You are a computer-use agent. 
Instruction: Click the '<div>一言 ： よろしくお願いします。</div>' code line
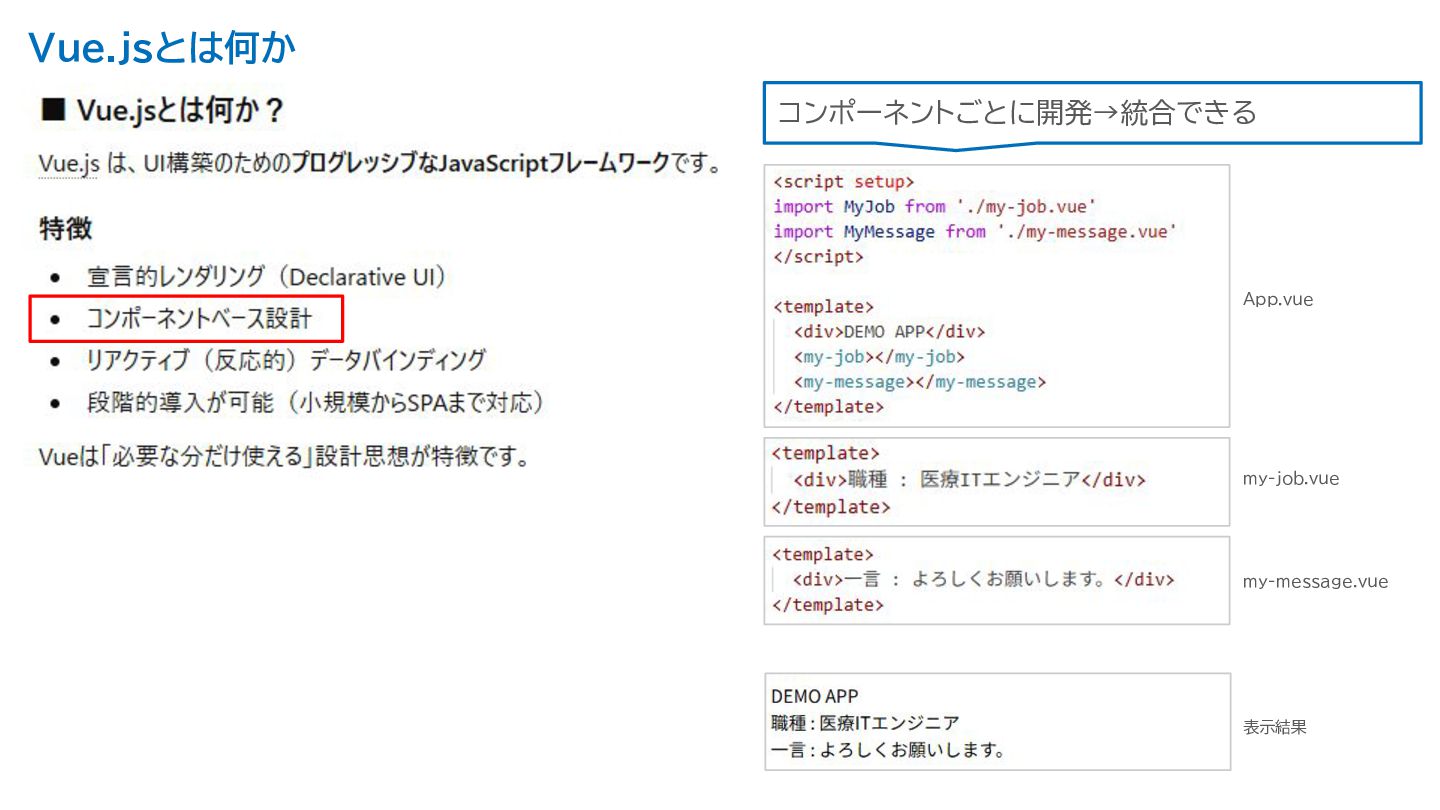(984, 580)
